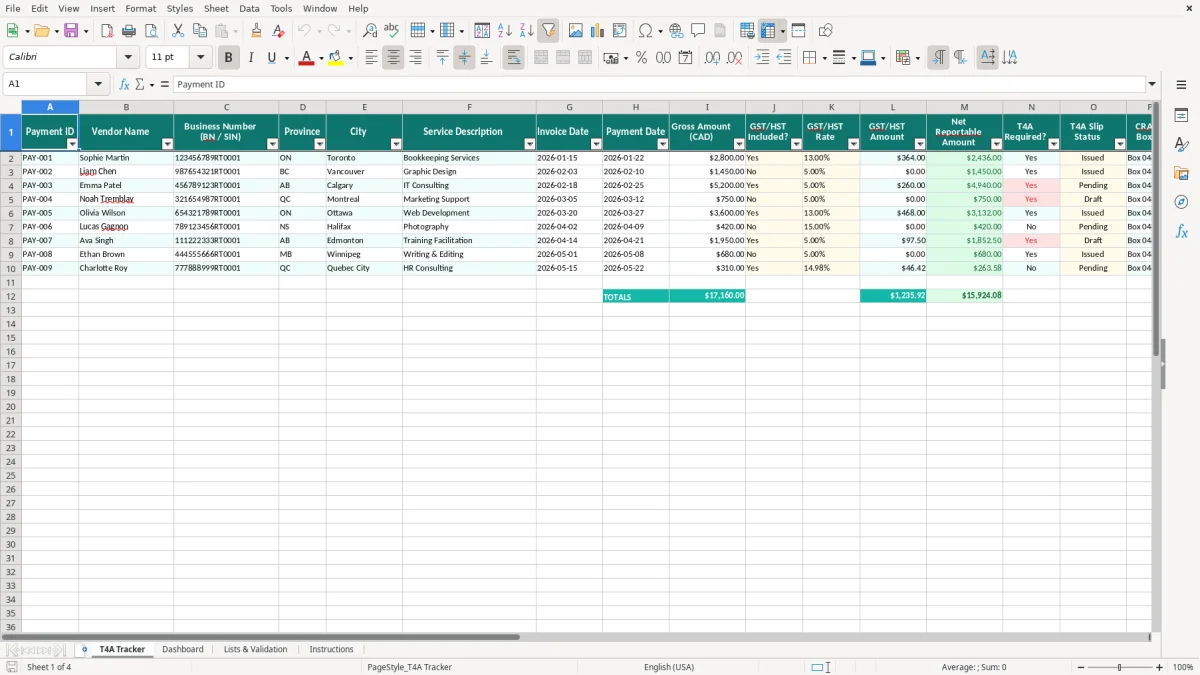This screenshot has height=675, width=1200.
Task: Switch to the Lists & Validation sheet tab
Action: point(255,649)
